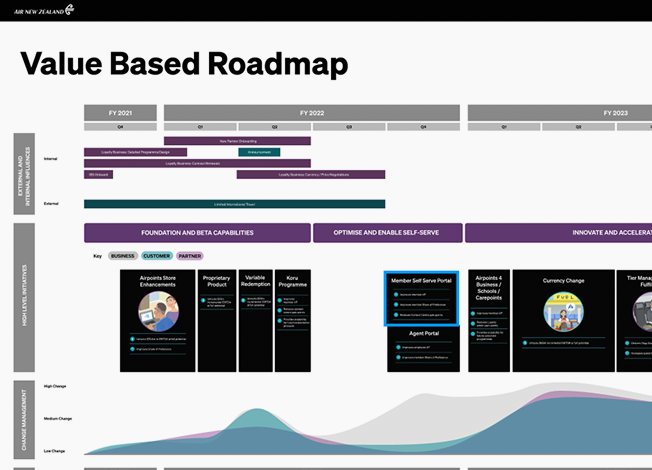Image resolution: width=652 pixels, height=470 pixels.
Task: Click first teal bullet in Koru Programme card
Action: pos(279,300)
